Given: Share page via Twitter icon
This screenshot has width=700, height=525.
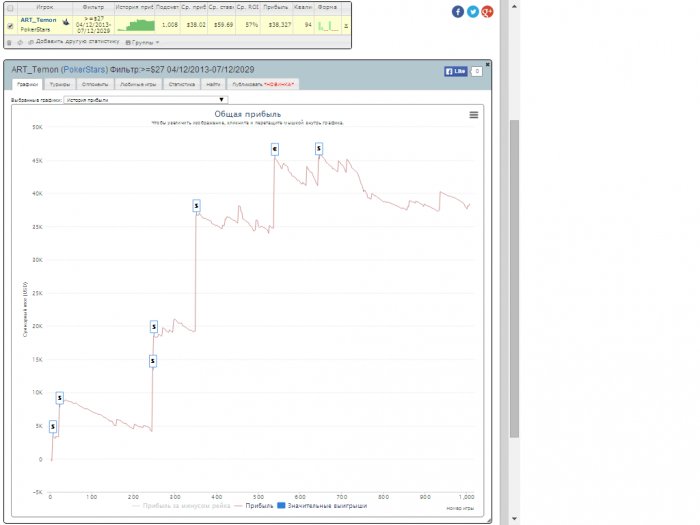Looking at the screenshot, I should click(x=473, y=11).
